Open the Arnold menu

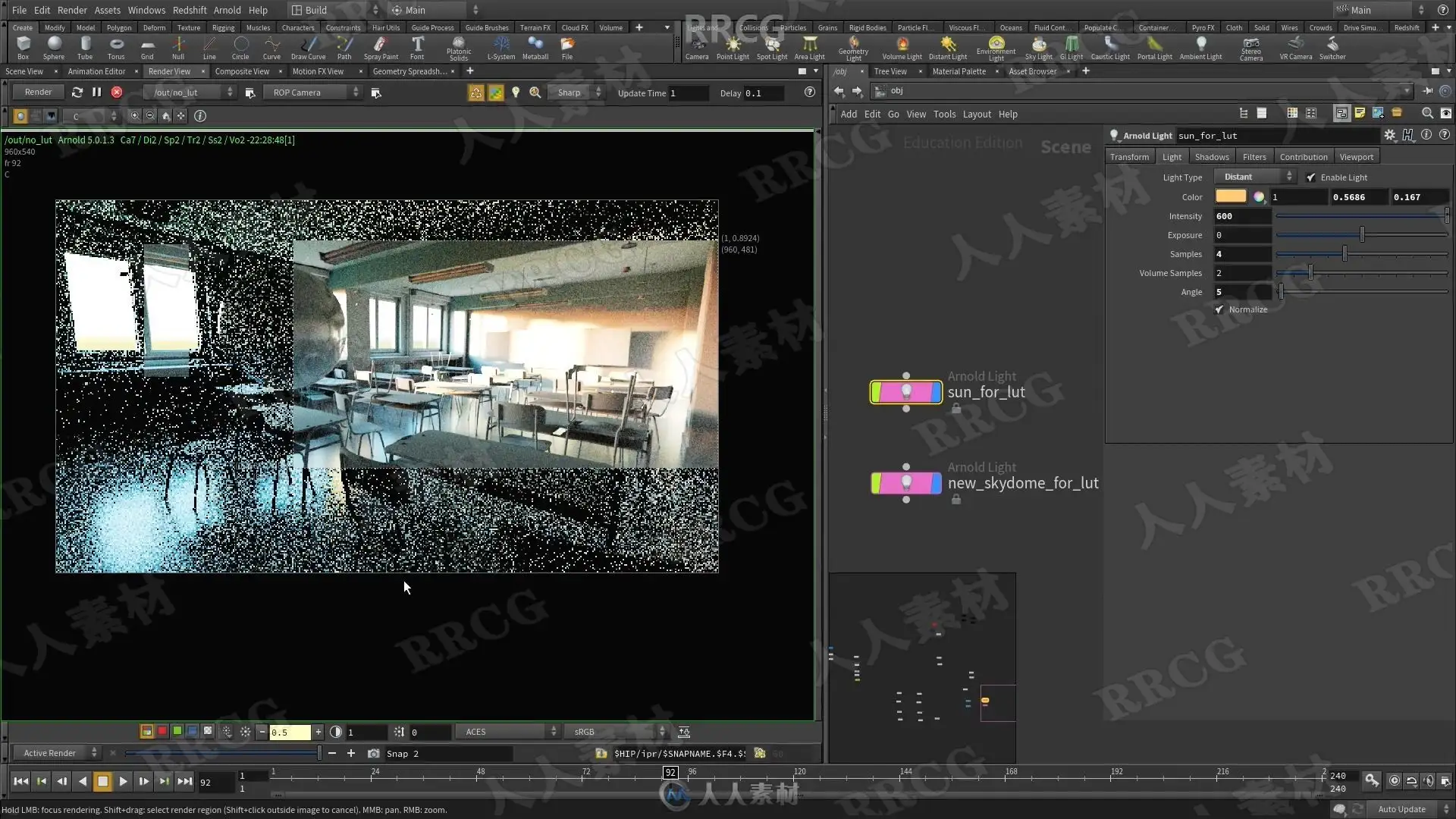(227, 10)
